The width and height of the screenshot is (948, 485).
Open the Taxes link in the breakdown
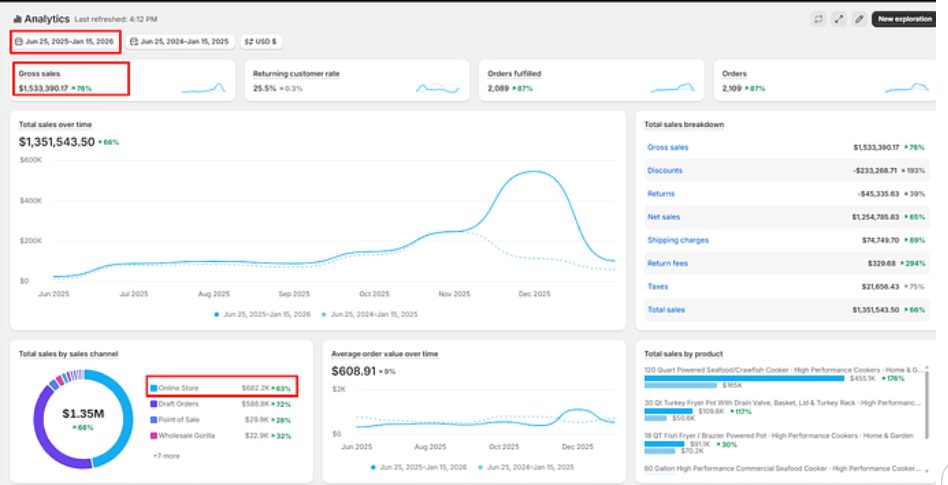coord(657,287)
